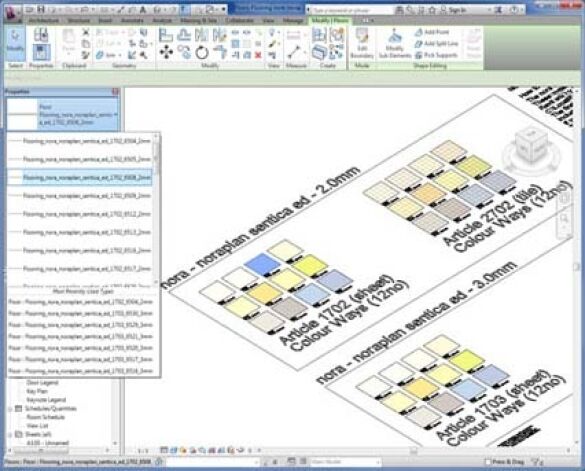Open the Sign In dropdown
This screenshot has height=471, width=585.
489,10
